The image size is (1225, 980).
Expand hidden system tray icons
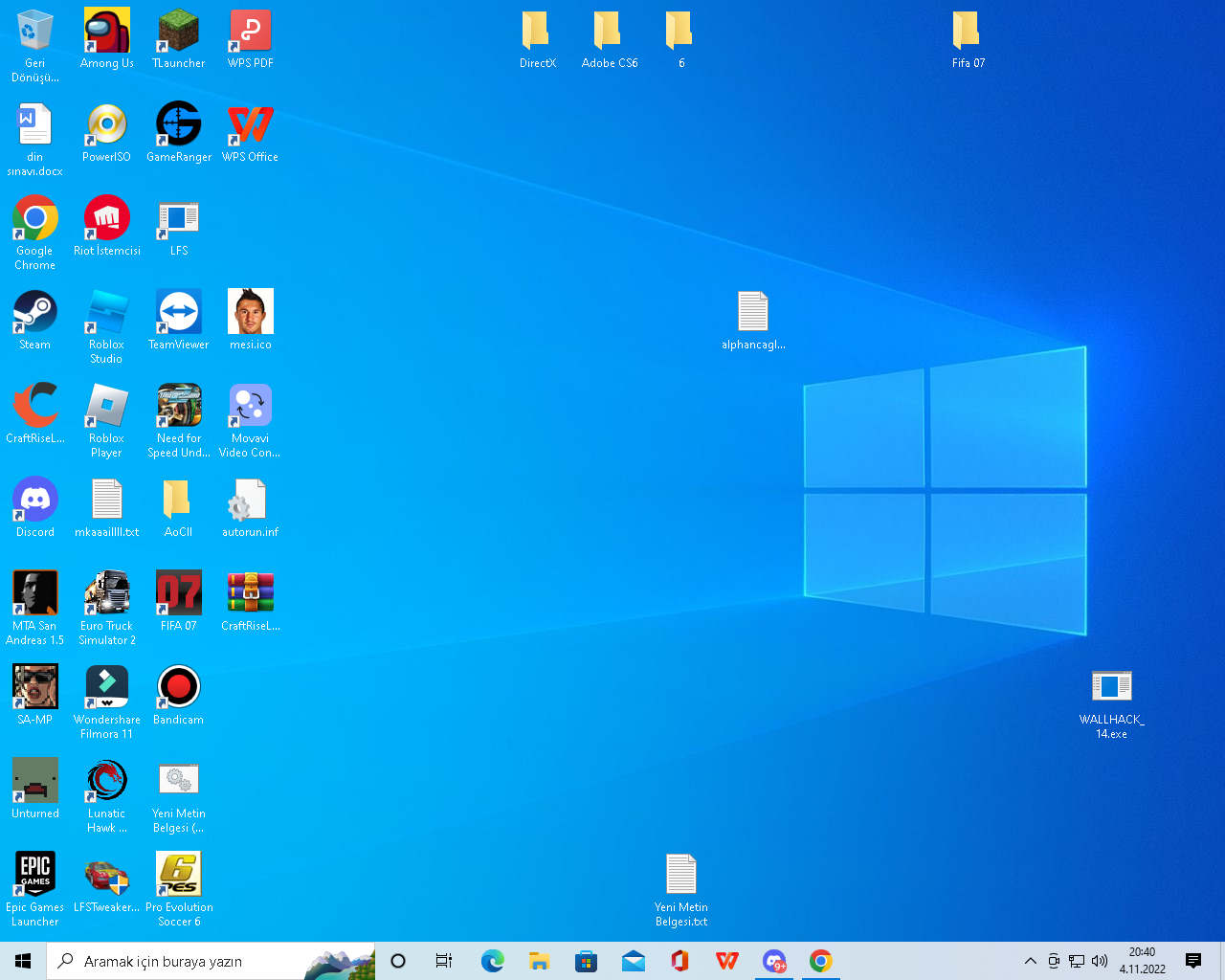pos(1031,961)
